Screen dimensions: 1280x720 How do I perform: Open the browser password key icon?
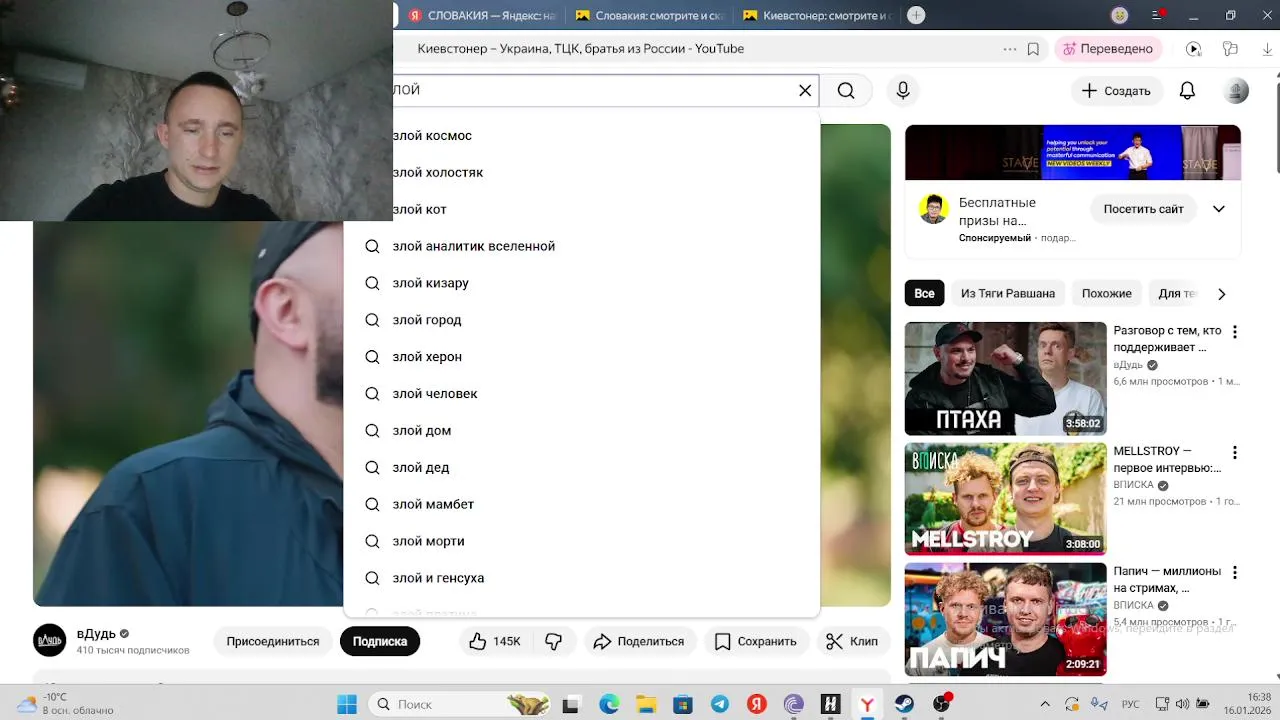click(x=1230, y=48)
